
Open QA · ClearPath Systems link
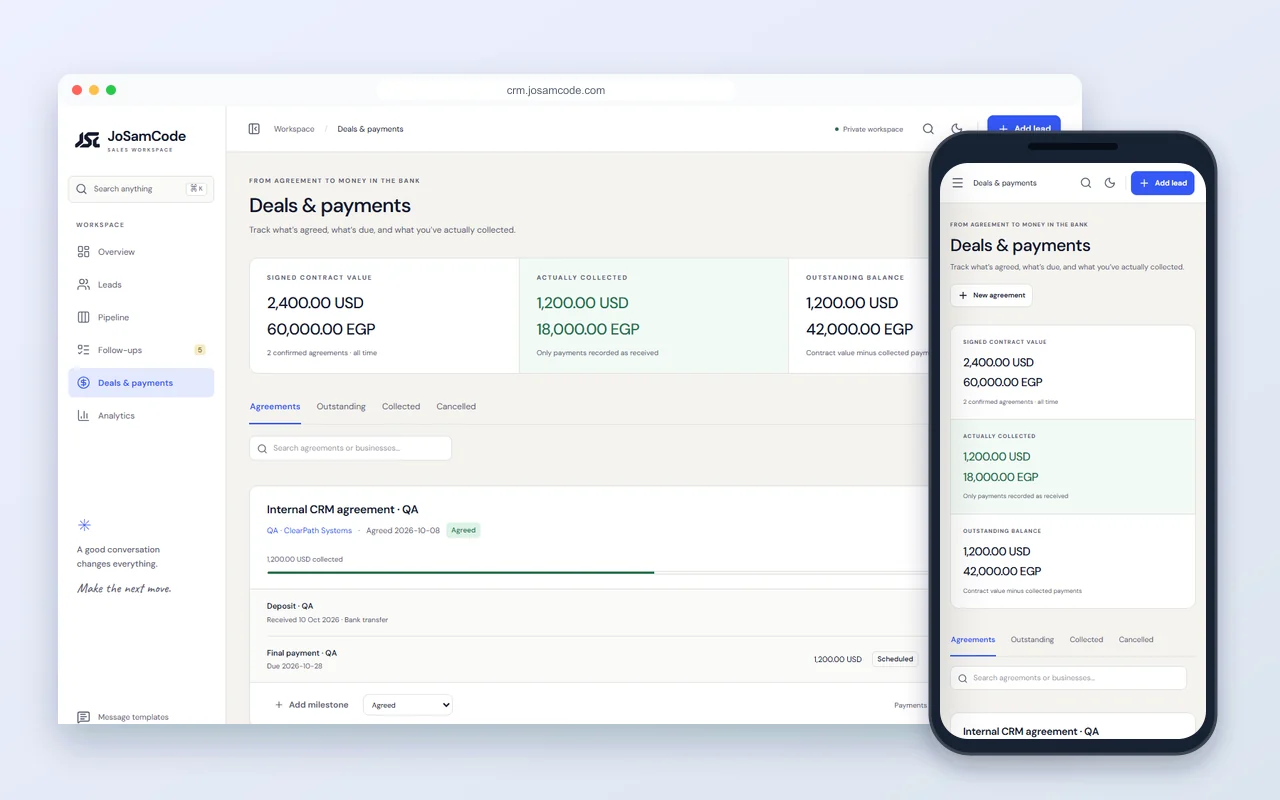(309, 531)
